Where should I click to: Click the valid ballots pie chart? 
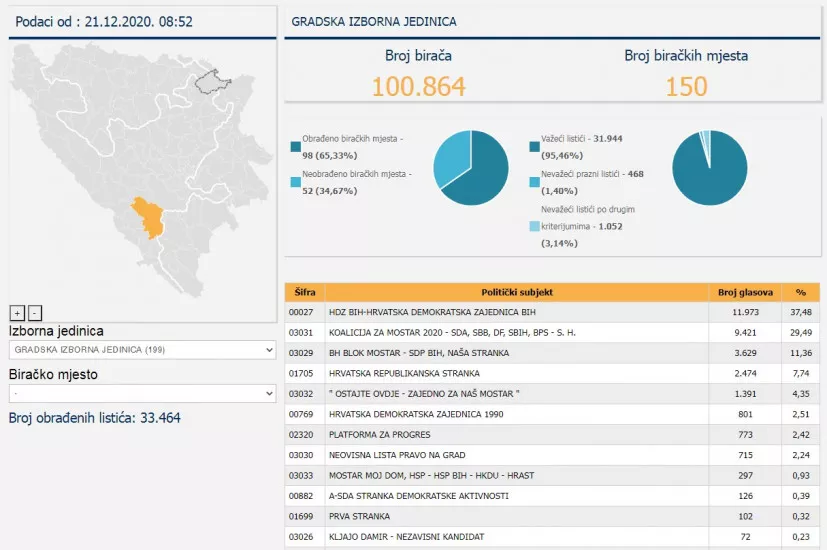tap(709, 168)
